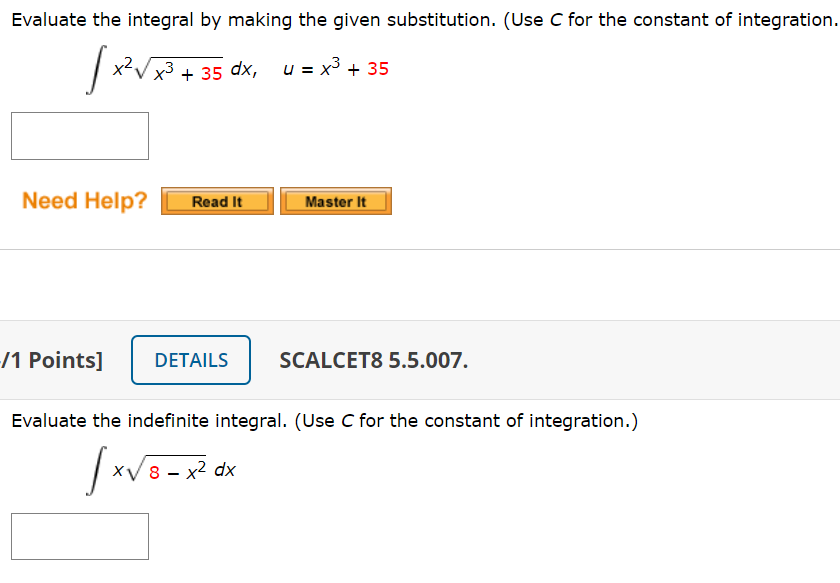Focus the answer box under the substitution integral
The image size is (840, 583).
(x=80, y=136)
